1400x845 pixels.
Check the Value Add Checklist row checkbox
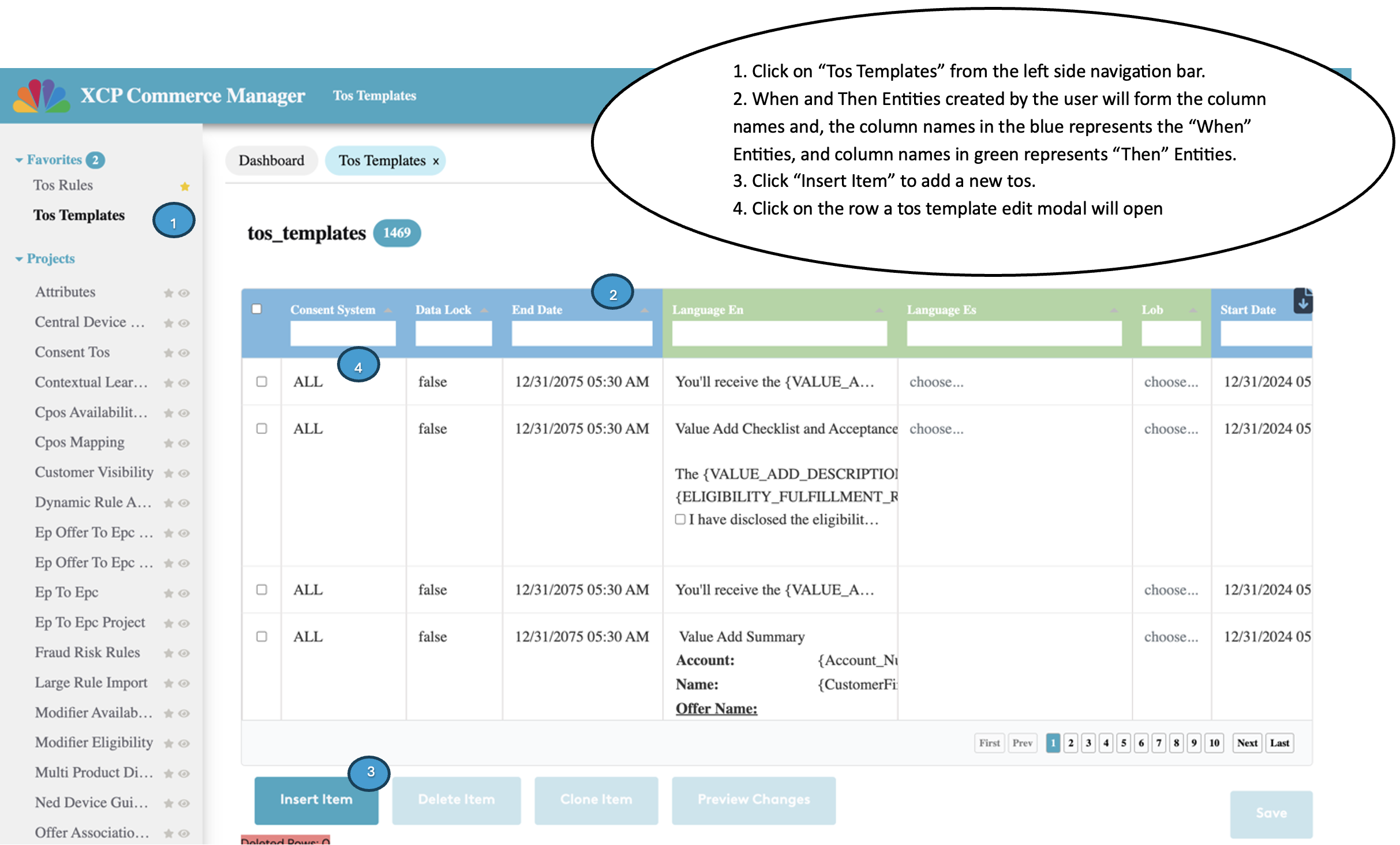[261, 429]
